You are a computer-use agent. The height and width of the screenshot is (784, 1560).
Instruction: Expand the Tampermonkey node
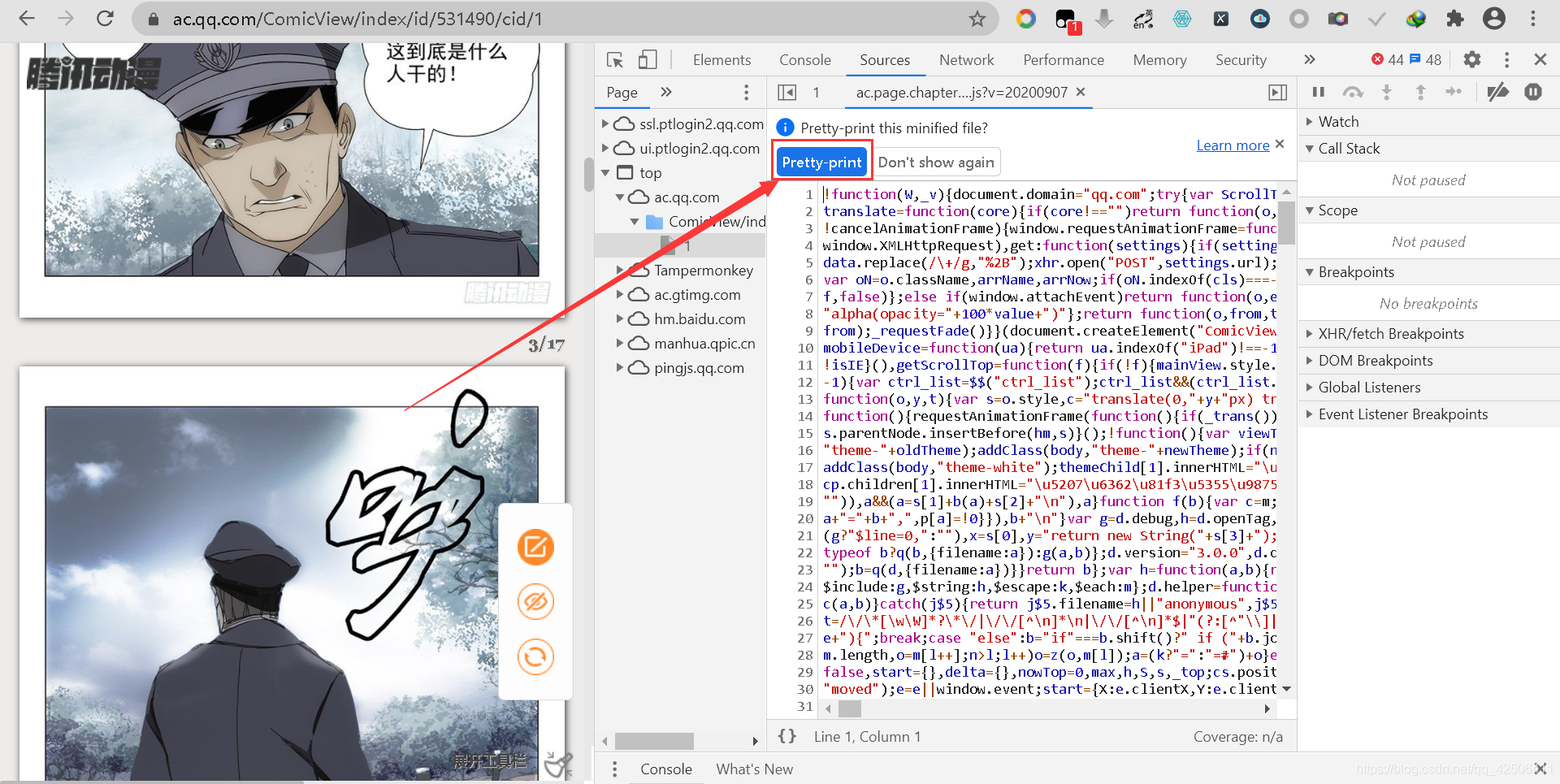[620, 270]
